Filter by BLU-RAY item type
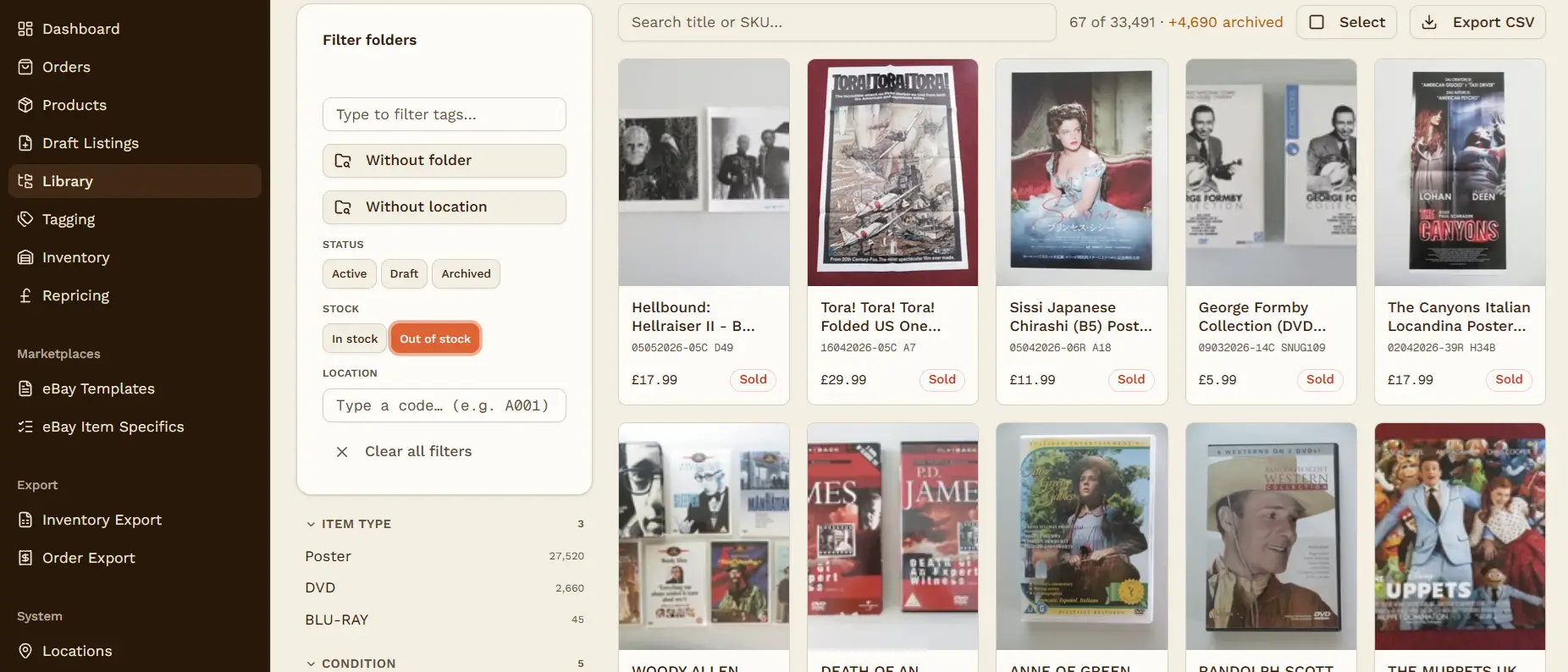Viewport: 1568px width, 672px height. pyautogui.click(x=444, y=620)
